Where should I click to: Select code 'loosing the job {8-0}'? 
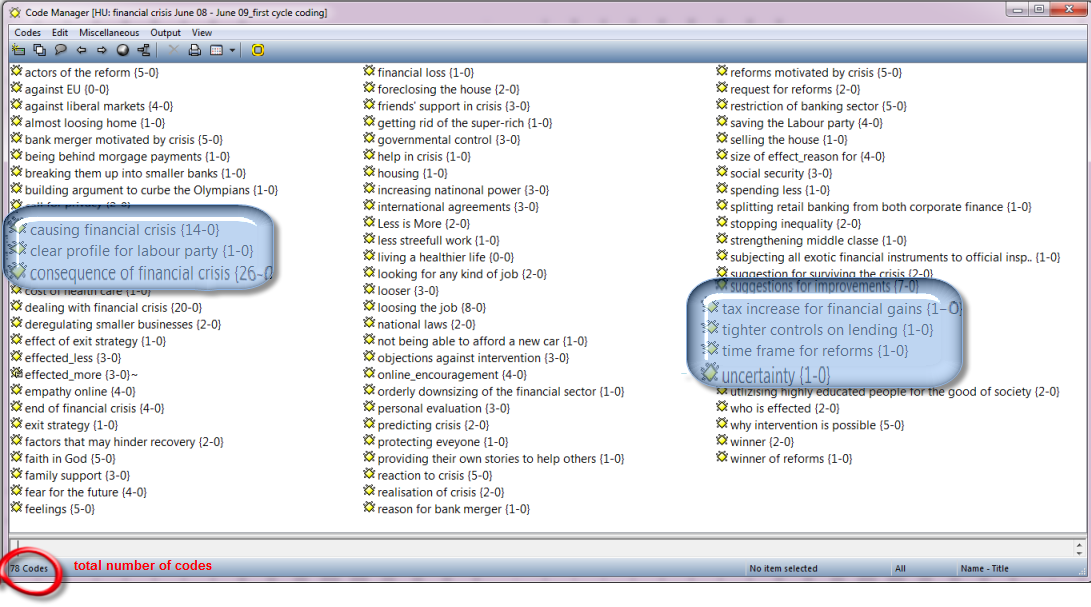(x=431, y=308)
